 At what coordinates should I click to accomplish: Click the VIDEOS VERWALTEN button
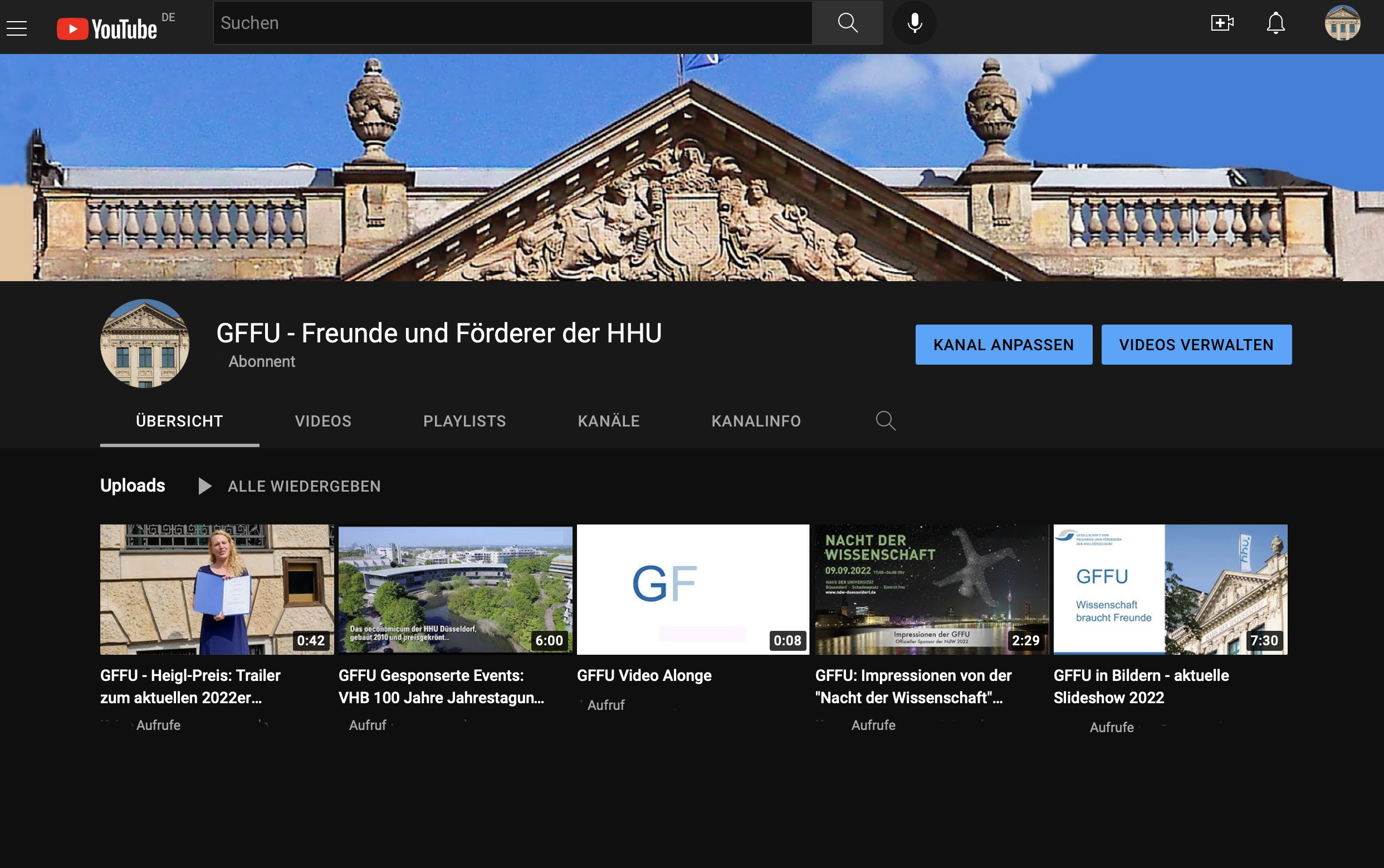tap(1196, 345)
